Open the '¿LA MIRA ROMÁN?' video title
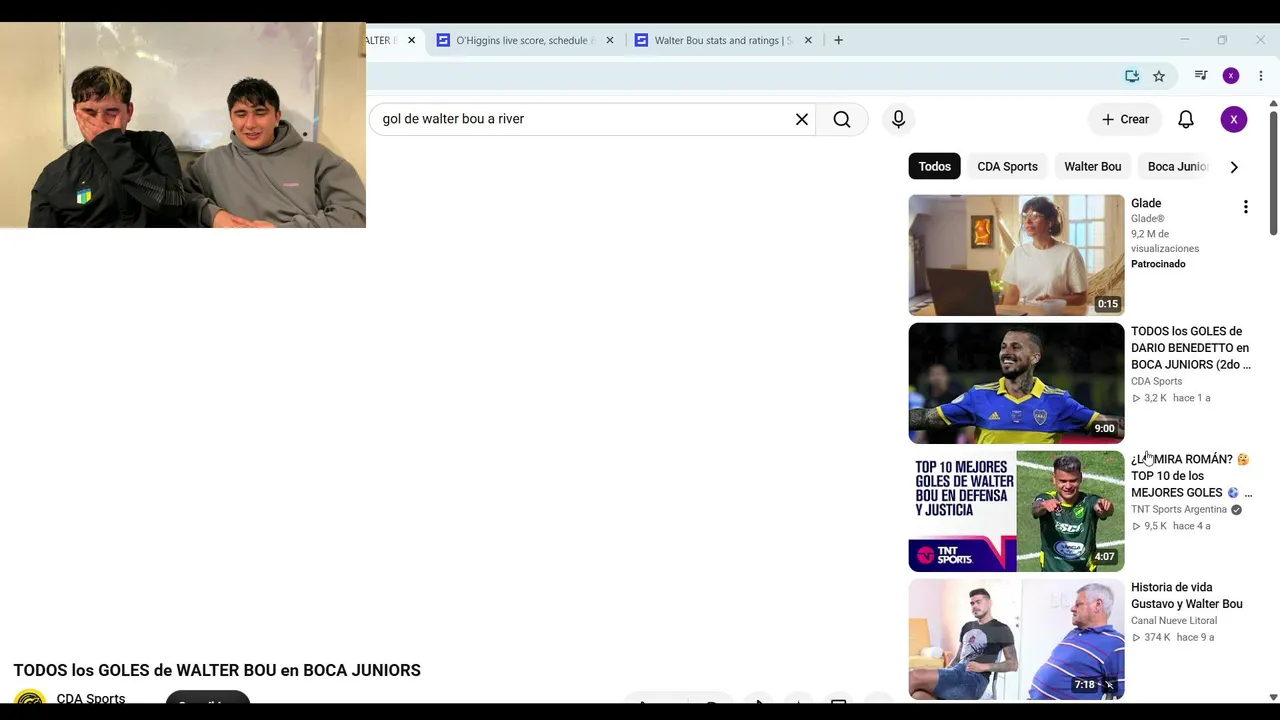 click(x=1191, y=476)
